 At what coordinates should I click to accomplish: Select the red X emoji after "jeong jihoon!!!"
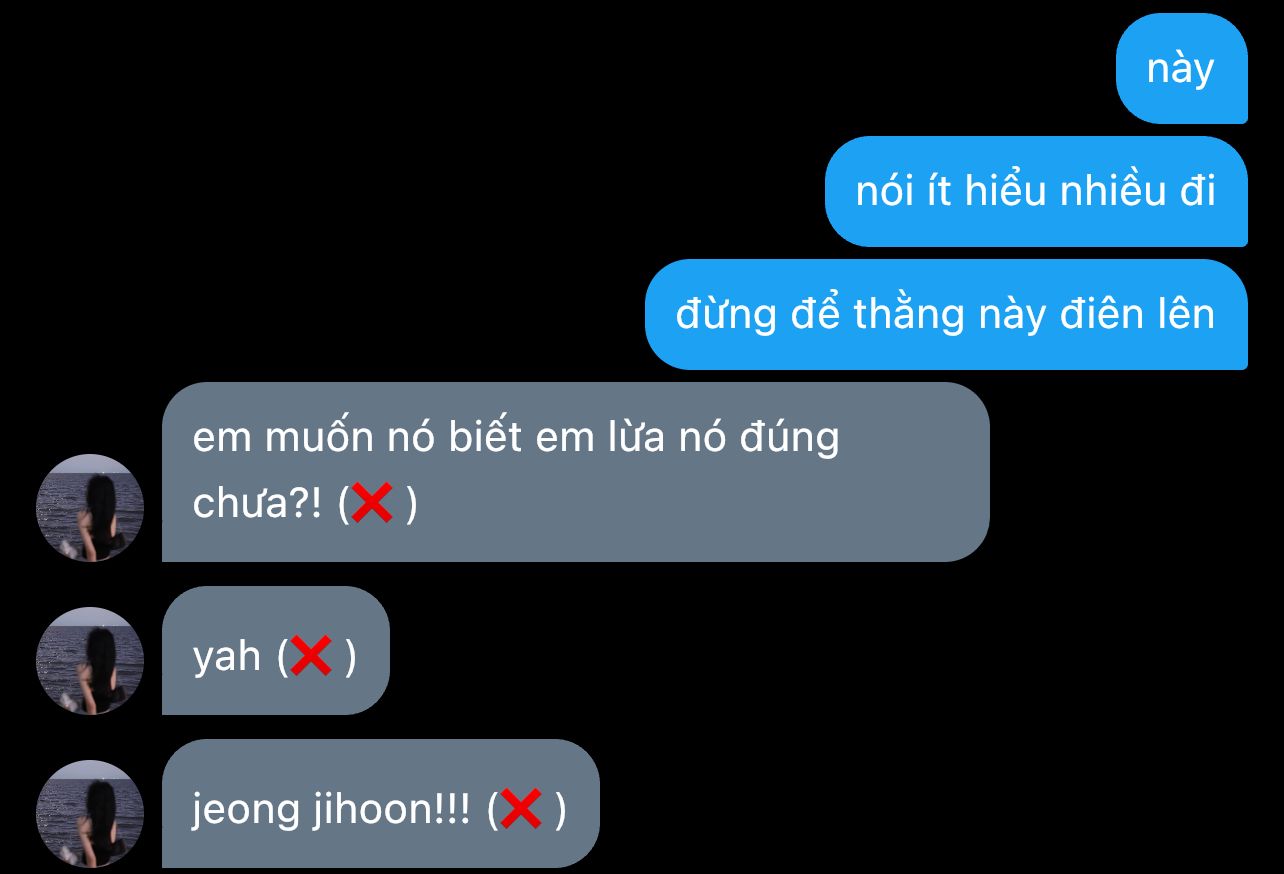pyautogui.click(x=520, y=809)
